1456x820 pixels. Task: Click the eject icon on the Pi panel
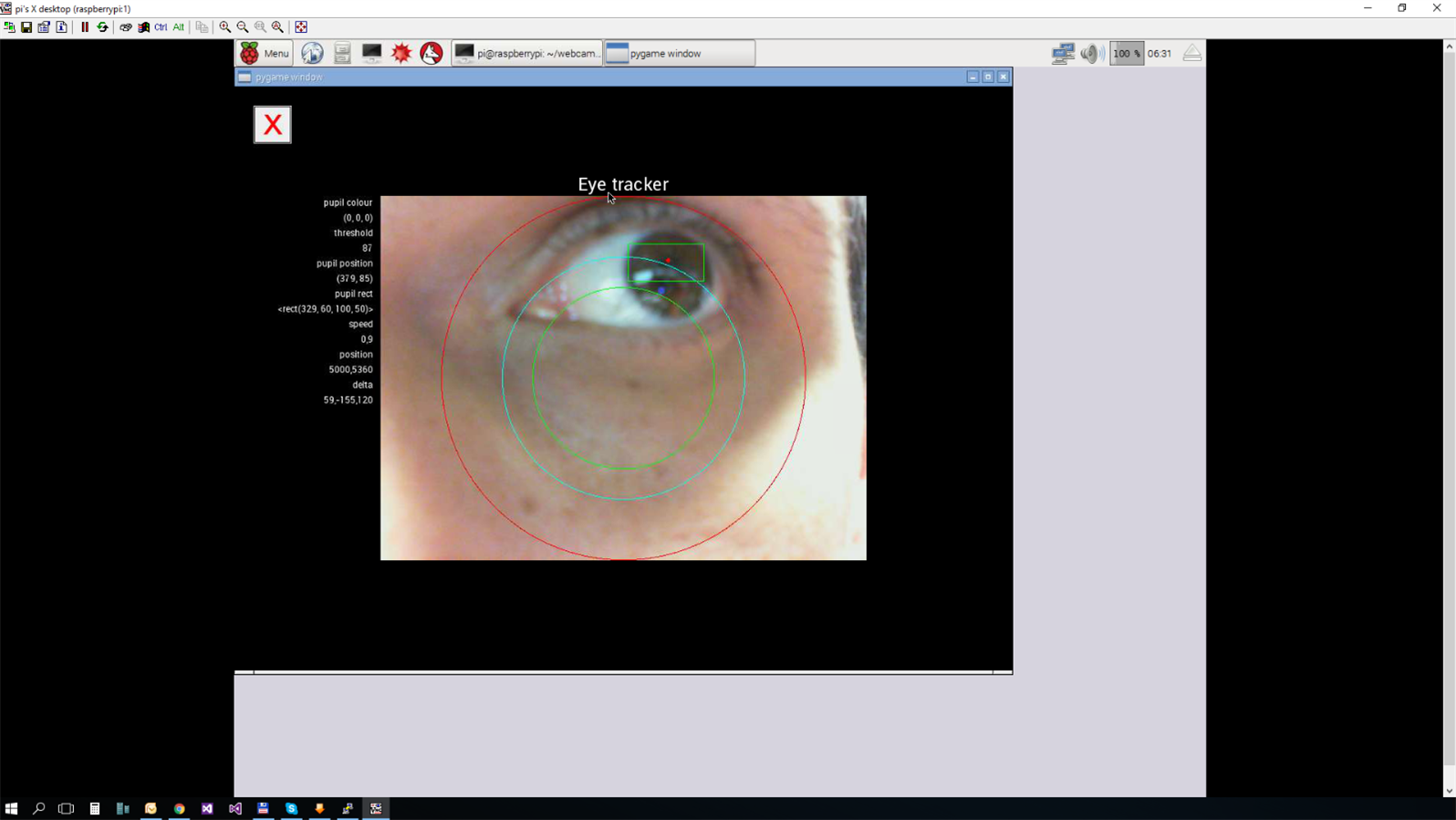(x=1191, y=53)
